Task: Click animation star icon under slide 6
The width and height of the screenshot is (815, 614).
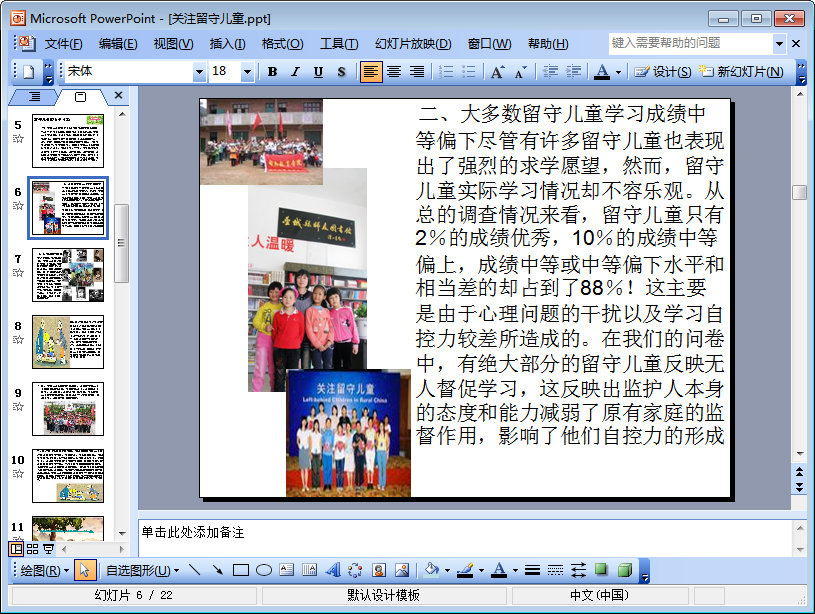Action: click(x=18, y=205)
